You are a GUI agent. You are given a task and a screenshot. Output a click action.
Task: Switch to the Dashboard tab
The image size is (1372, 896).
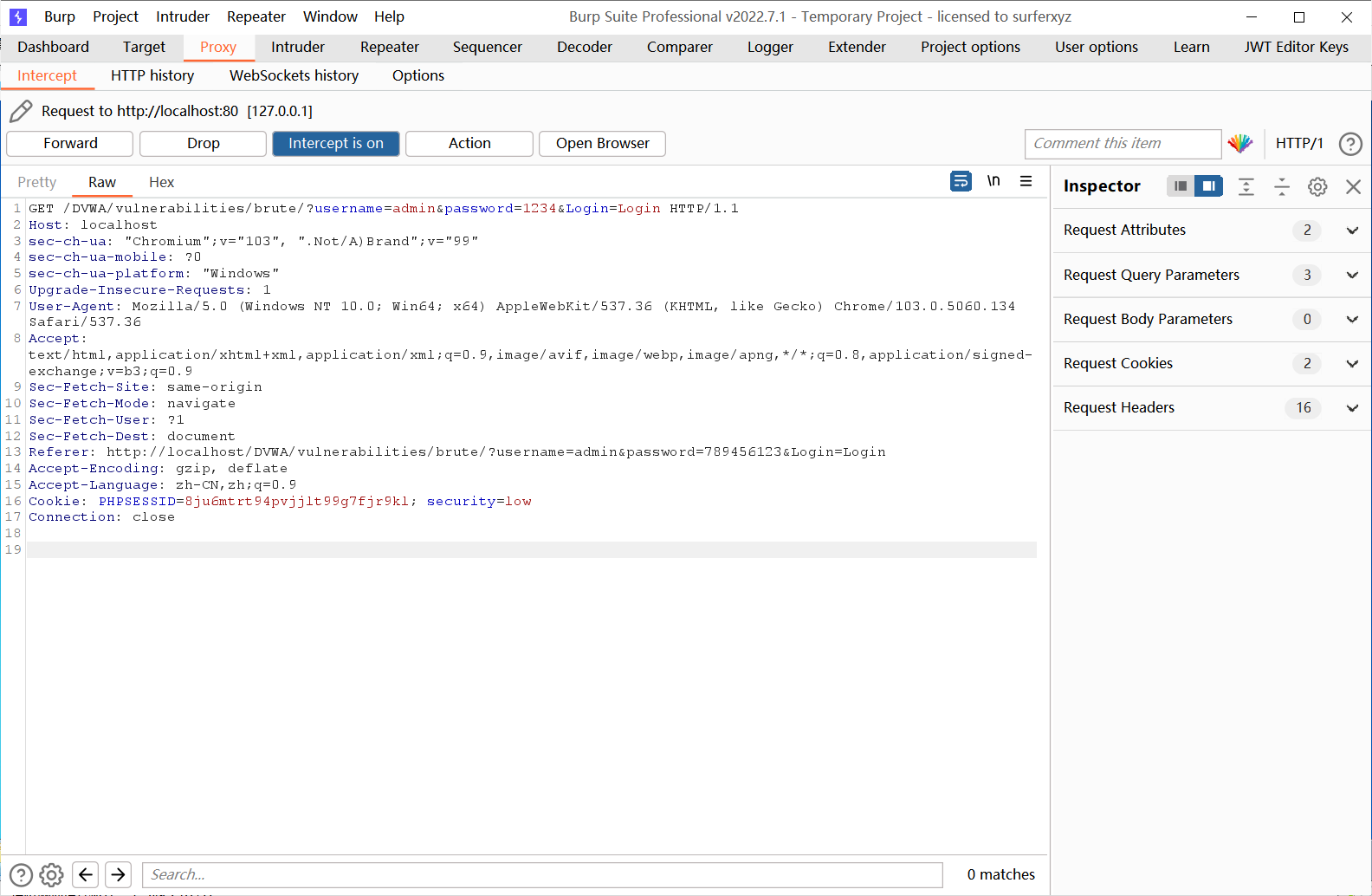(x=53, y=47)
